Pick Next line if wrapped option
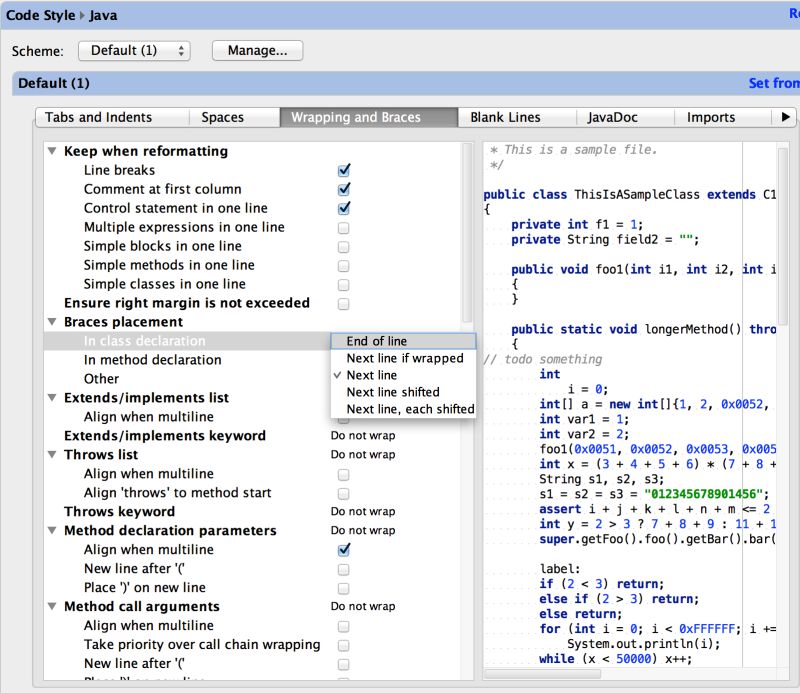 tap(404, 358)
